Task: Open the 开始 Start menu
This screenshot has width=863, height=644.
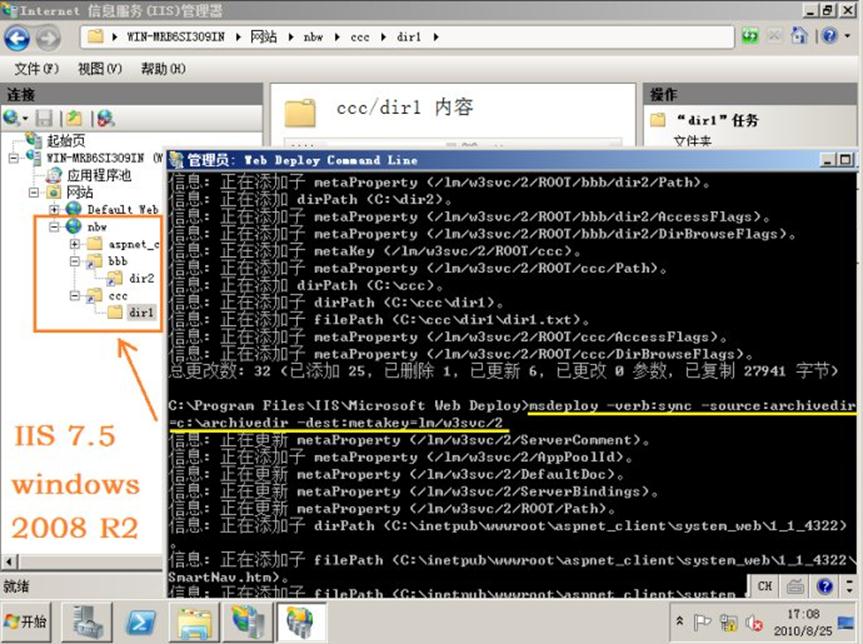Action: (26, 621)
